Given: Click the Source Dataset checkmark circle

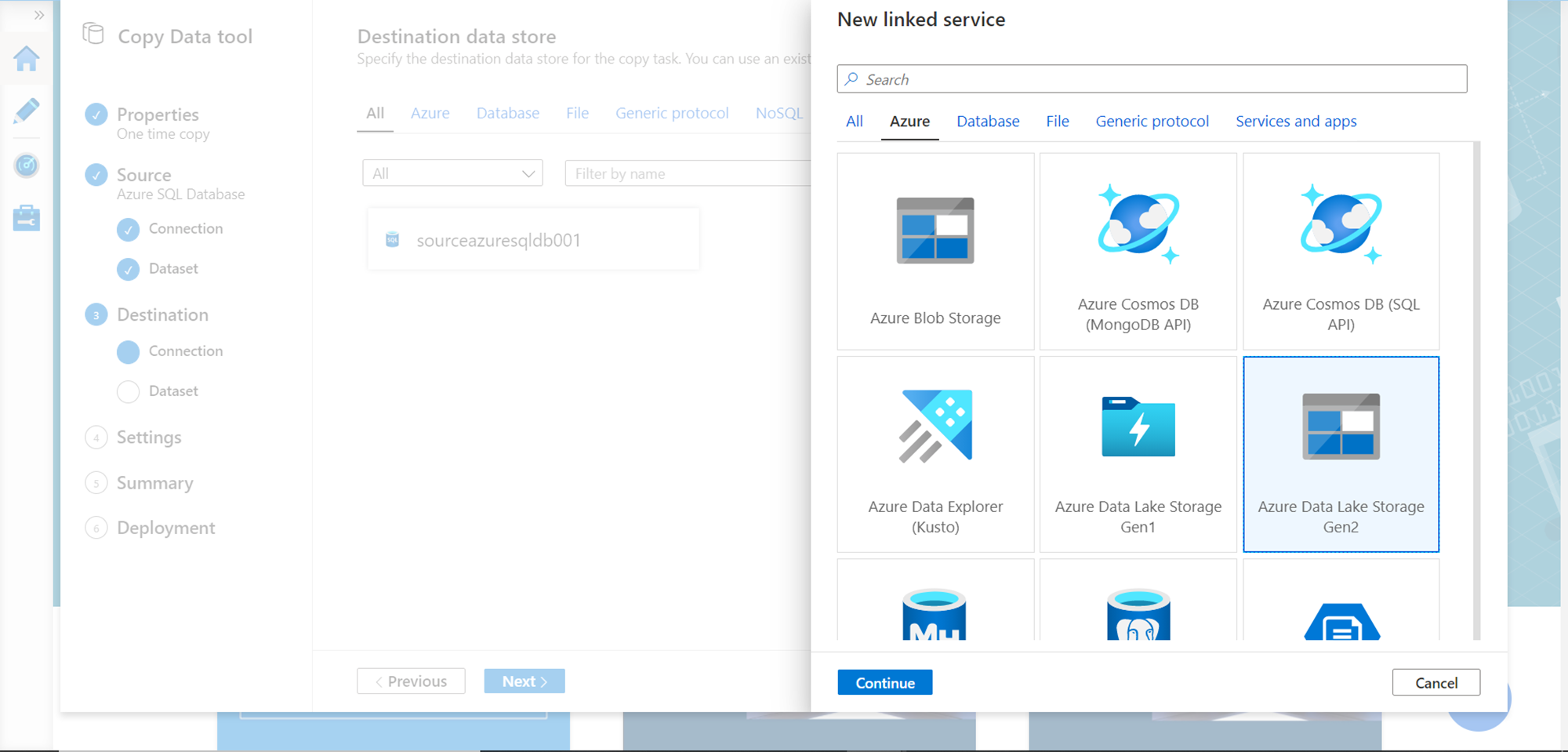Looking at the screenshot, I should [x=128, y=269].
